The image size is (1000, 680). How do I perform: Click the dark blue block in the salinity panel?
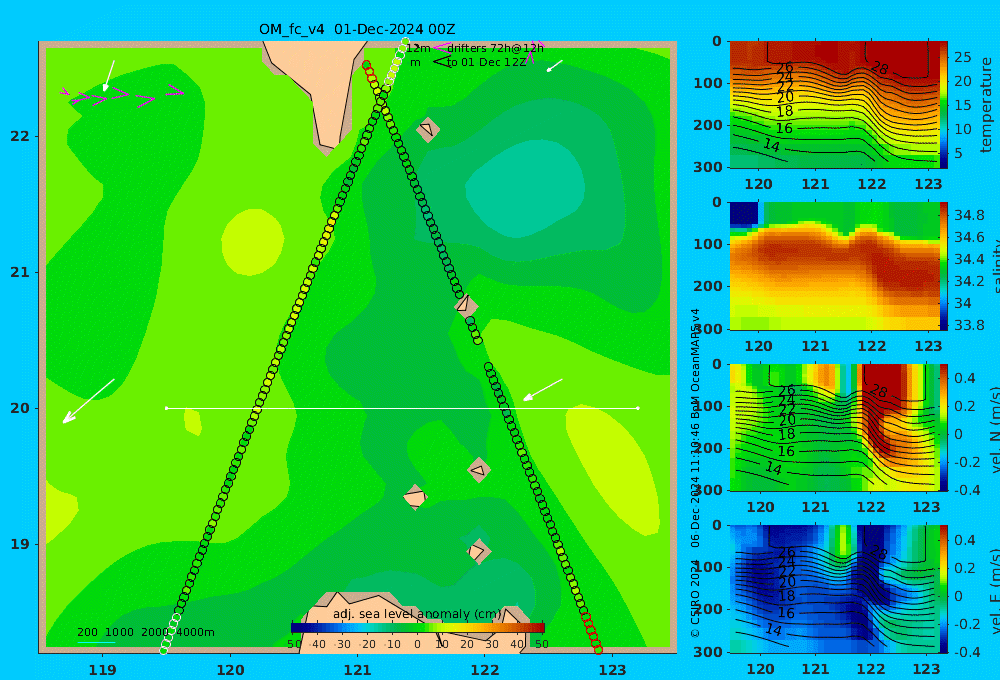tap(744, 213)
